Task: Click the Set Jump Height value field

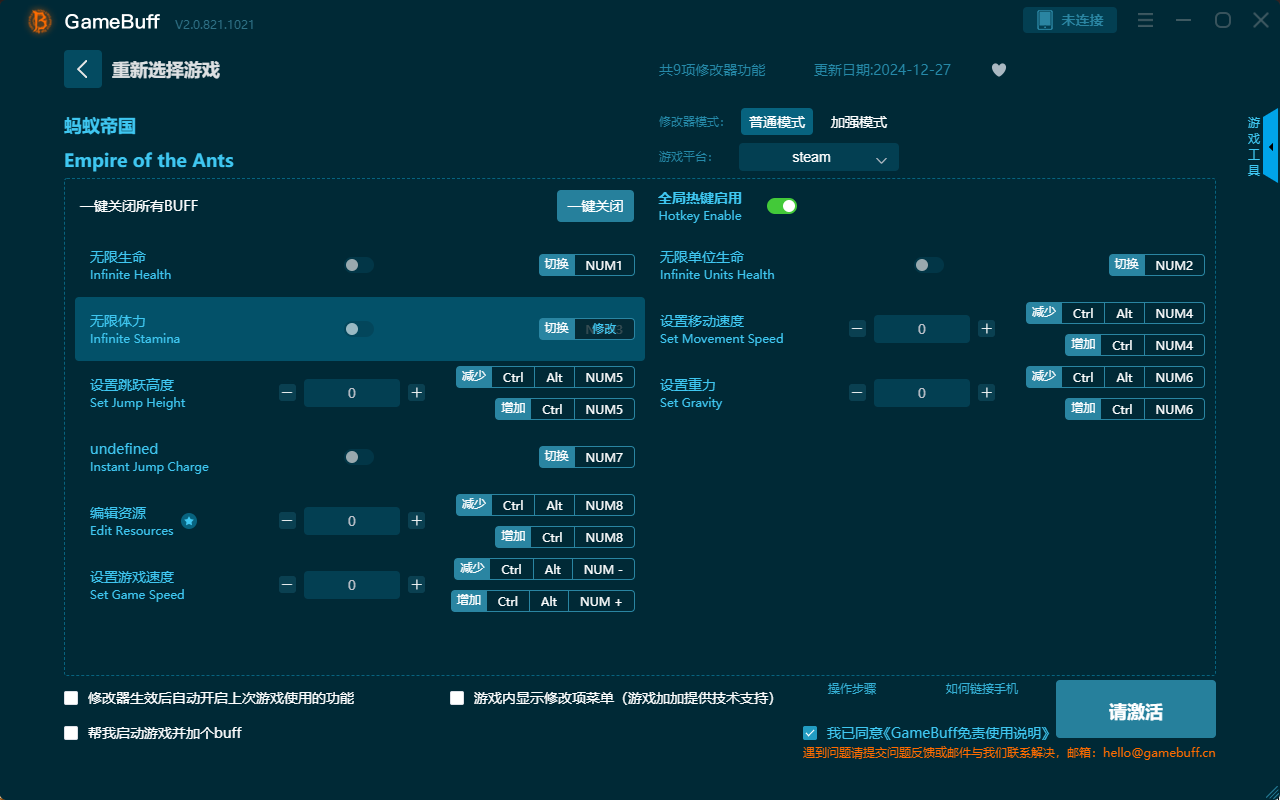Action: (352, 393)
